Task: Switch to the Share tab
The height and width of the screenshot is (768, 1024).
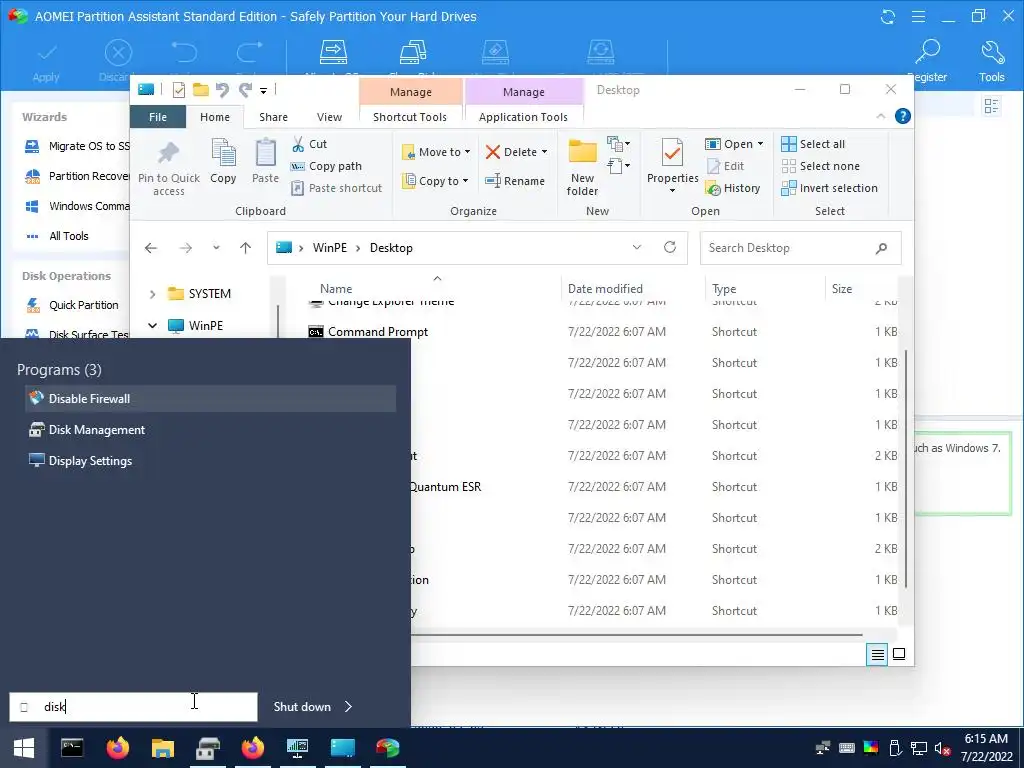Action: click(273, 117)
